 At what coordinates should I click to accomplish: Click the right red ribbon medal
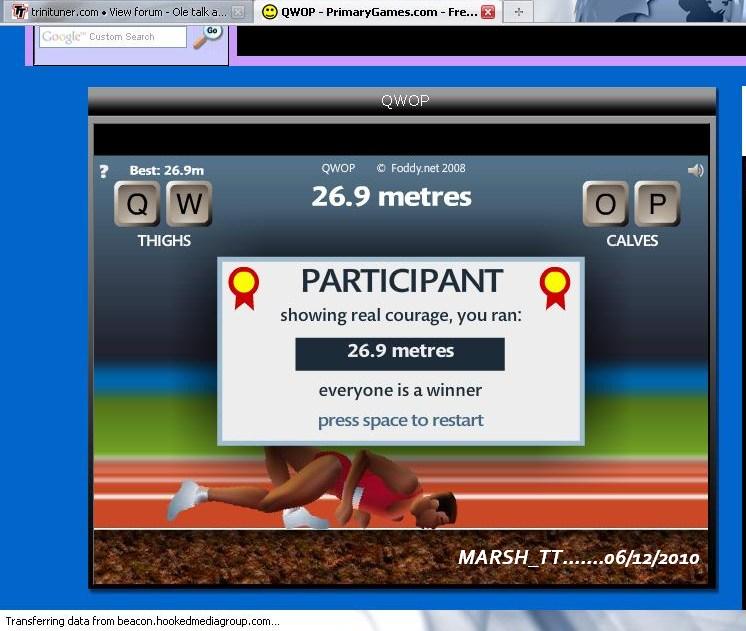[x=555, y=288]
